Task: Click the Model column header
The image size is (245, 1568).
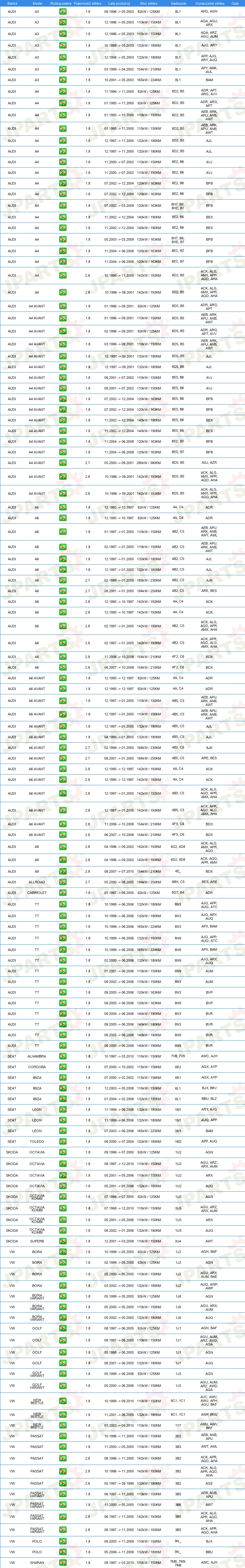Action: 36,3
